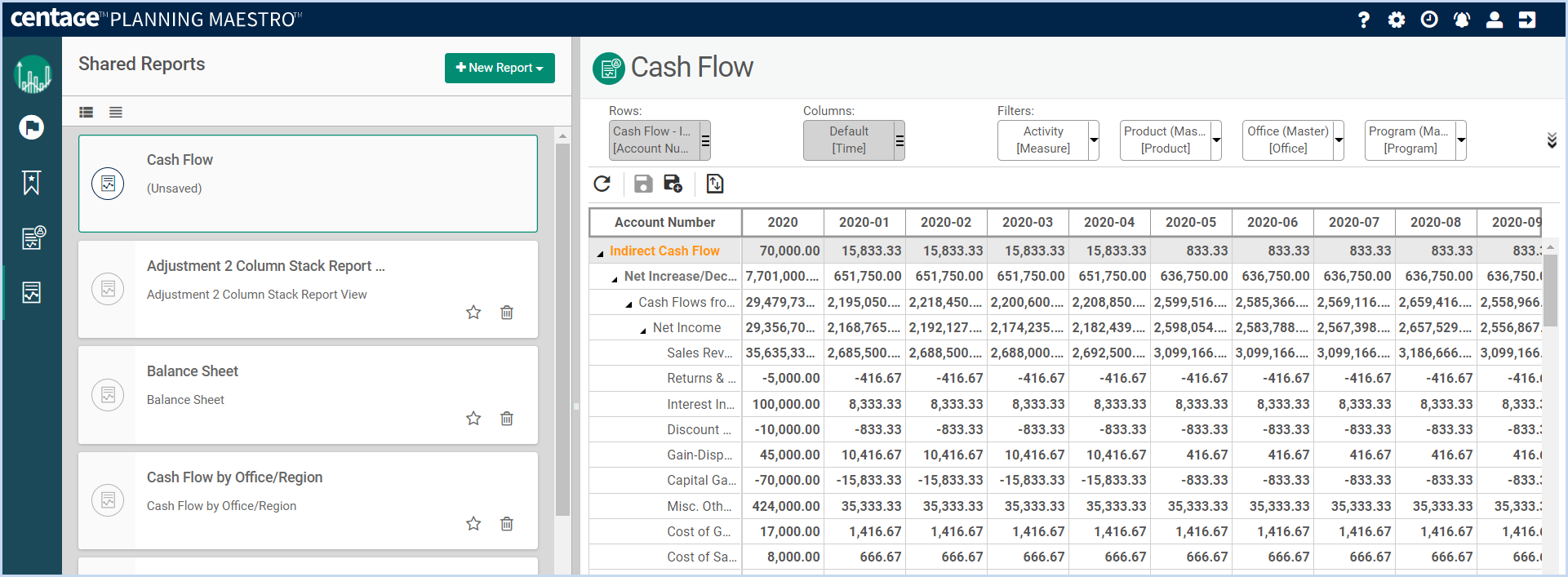
Task: Click the green Cash Flow report title icon
Action: [609, 69]
